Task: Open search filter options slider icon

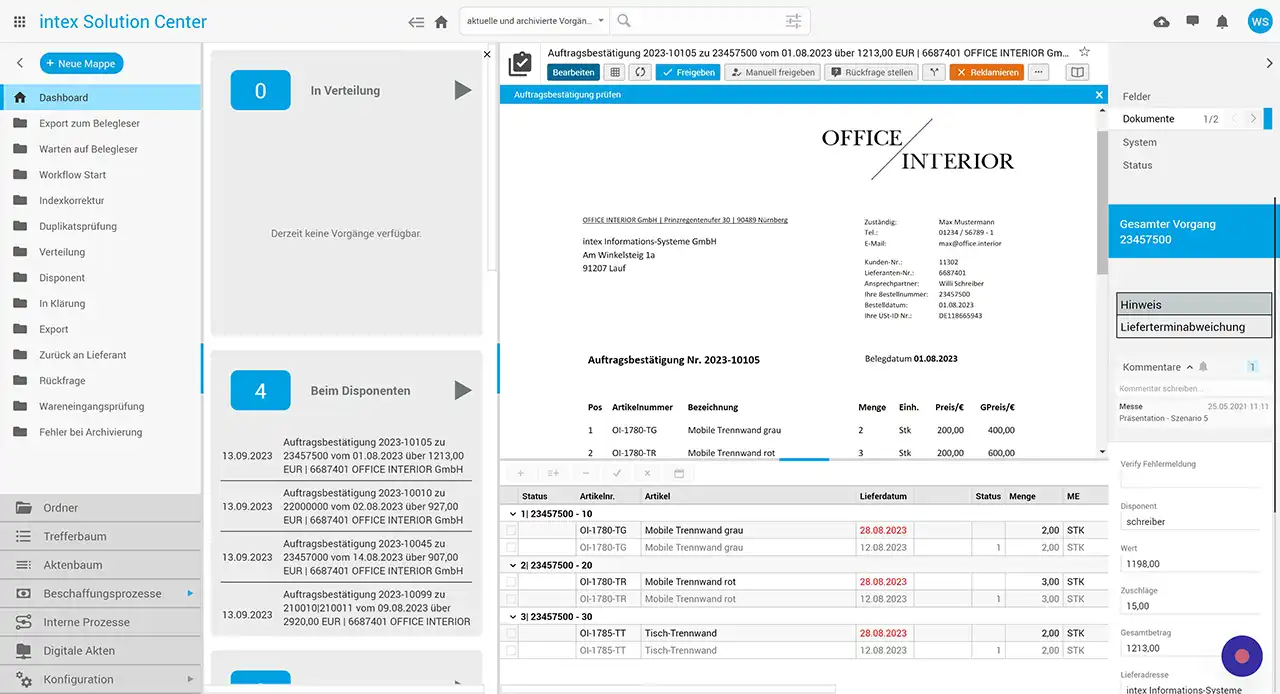Action: [793, 21]
